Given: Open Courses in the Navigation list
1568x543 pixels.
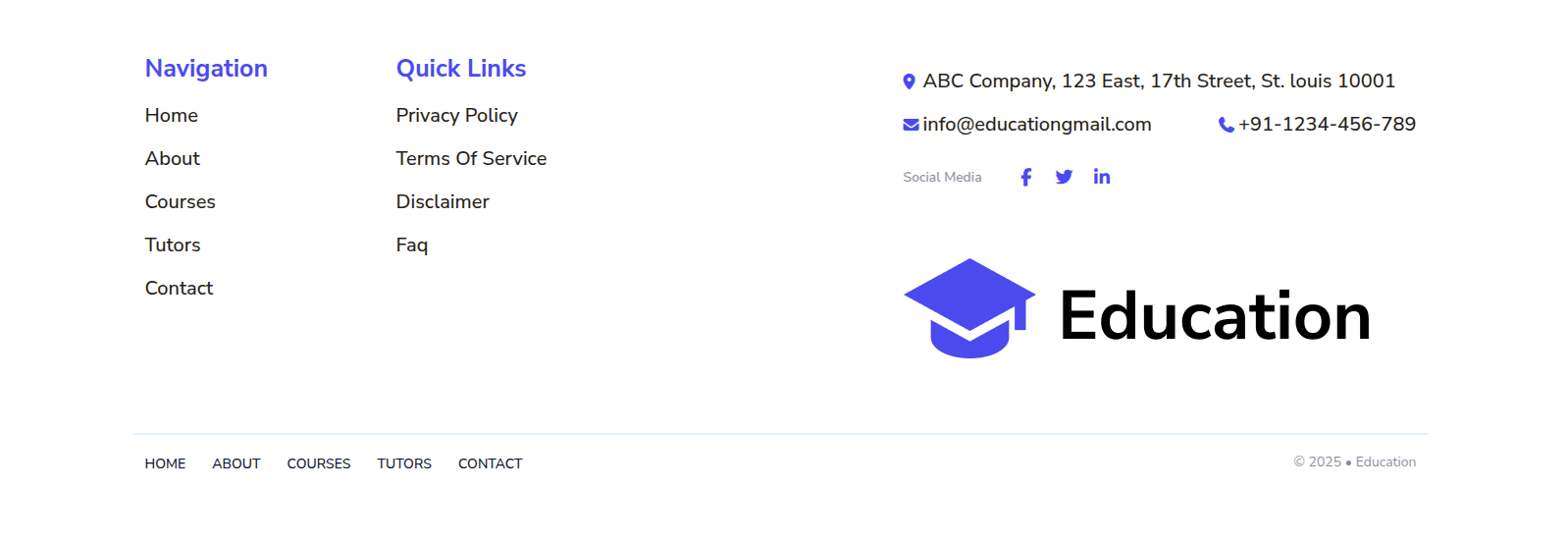Looking at the screenshot, I should click(x=181, y=202).
